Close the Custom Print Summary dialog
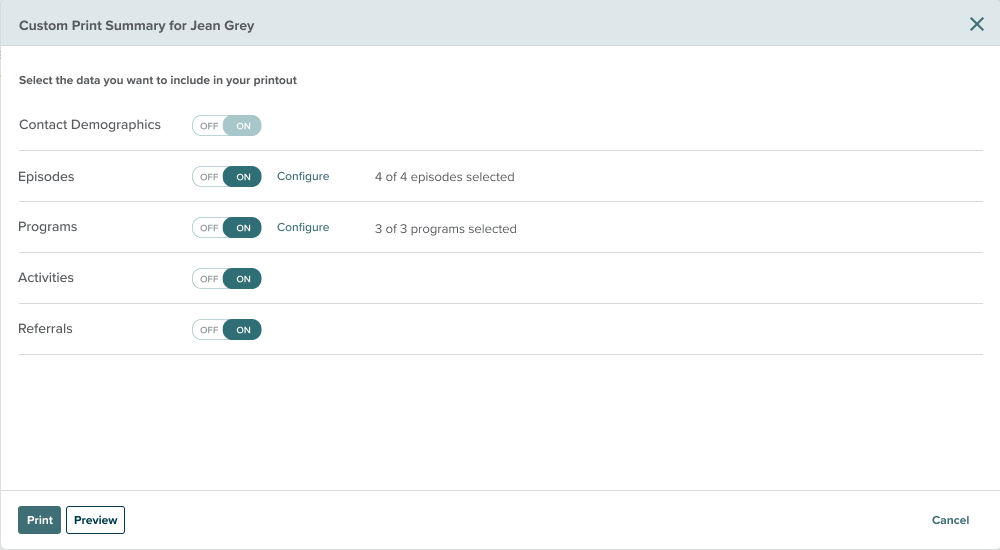The image size is (1000, 550). [976, 24]
